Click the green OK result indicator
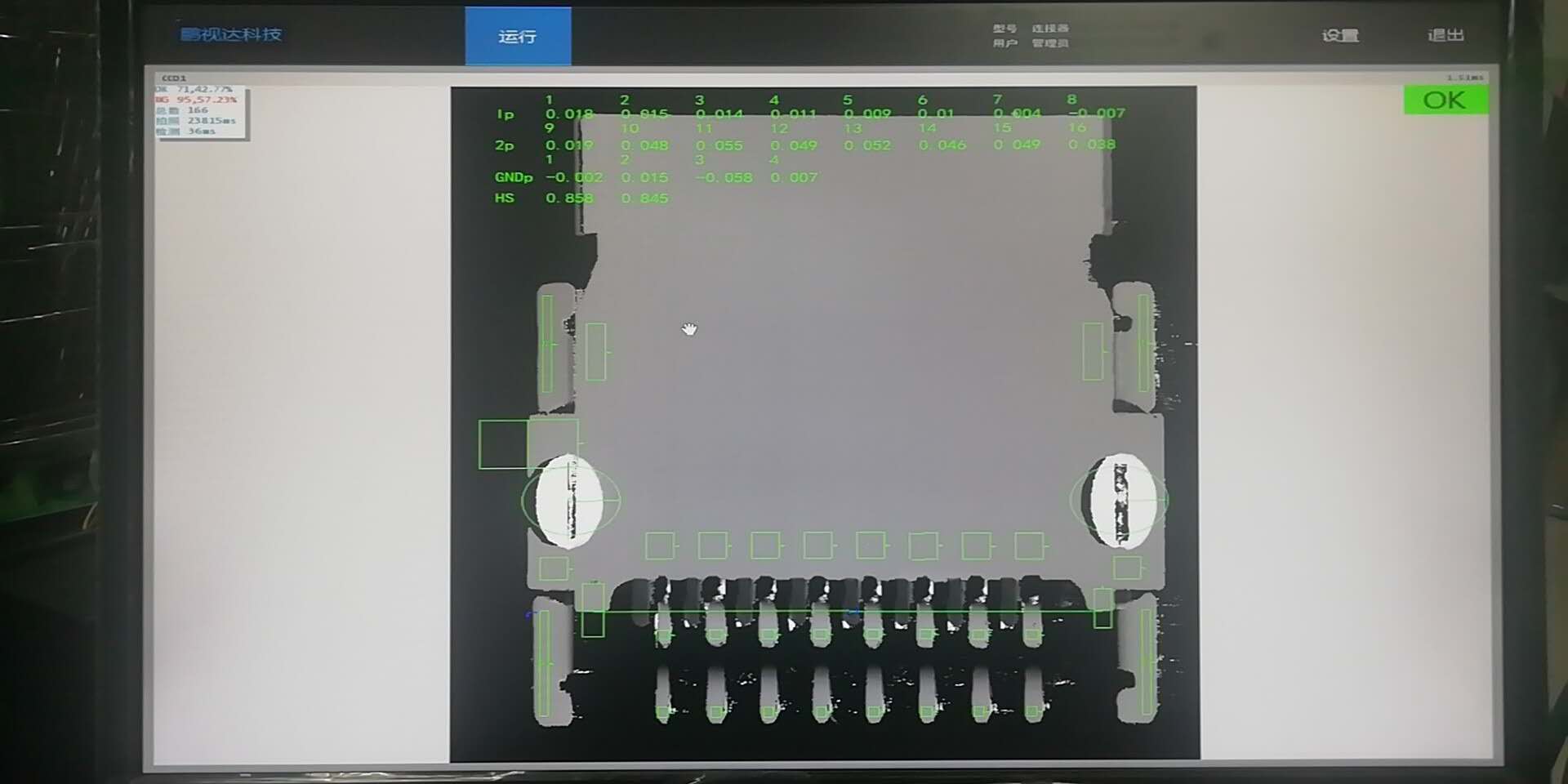The width and height of the screenshot is (1568, 784). click(x=1444, y=100)
